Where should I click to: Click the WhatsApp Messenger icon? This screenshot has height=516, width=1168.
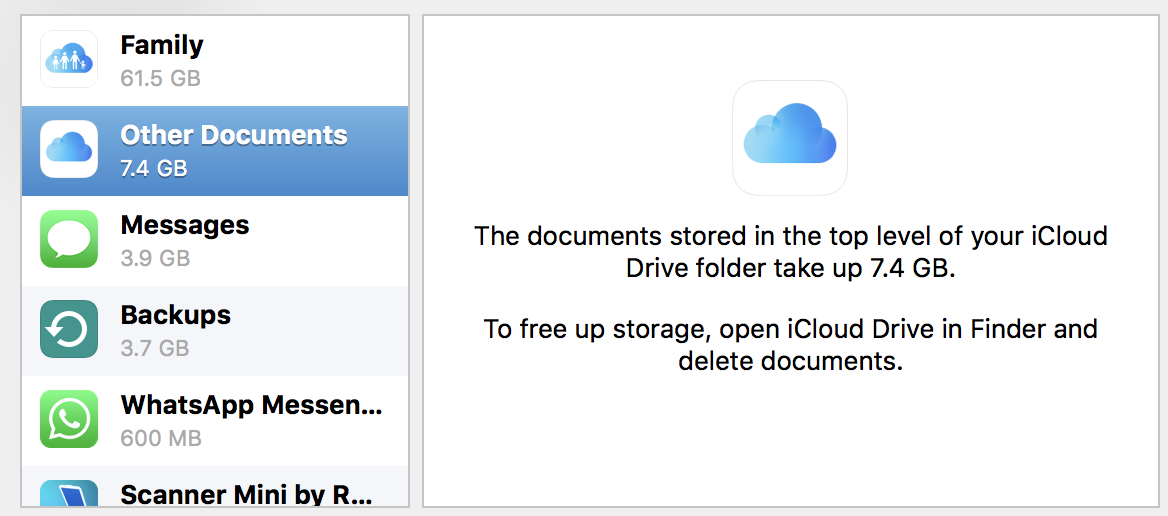tap(69, 419)
